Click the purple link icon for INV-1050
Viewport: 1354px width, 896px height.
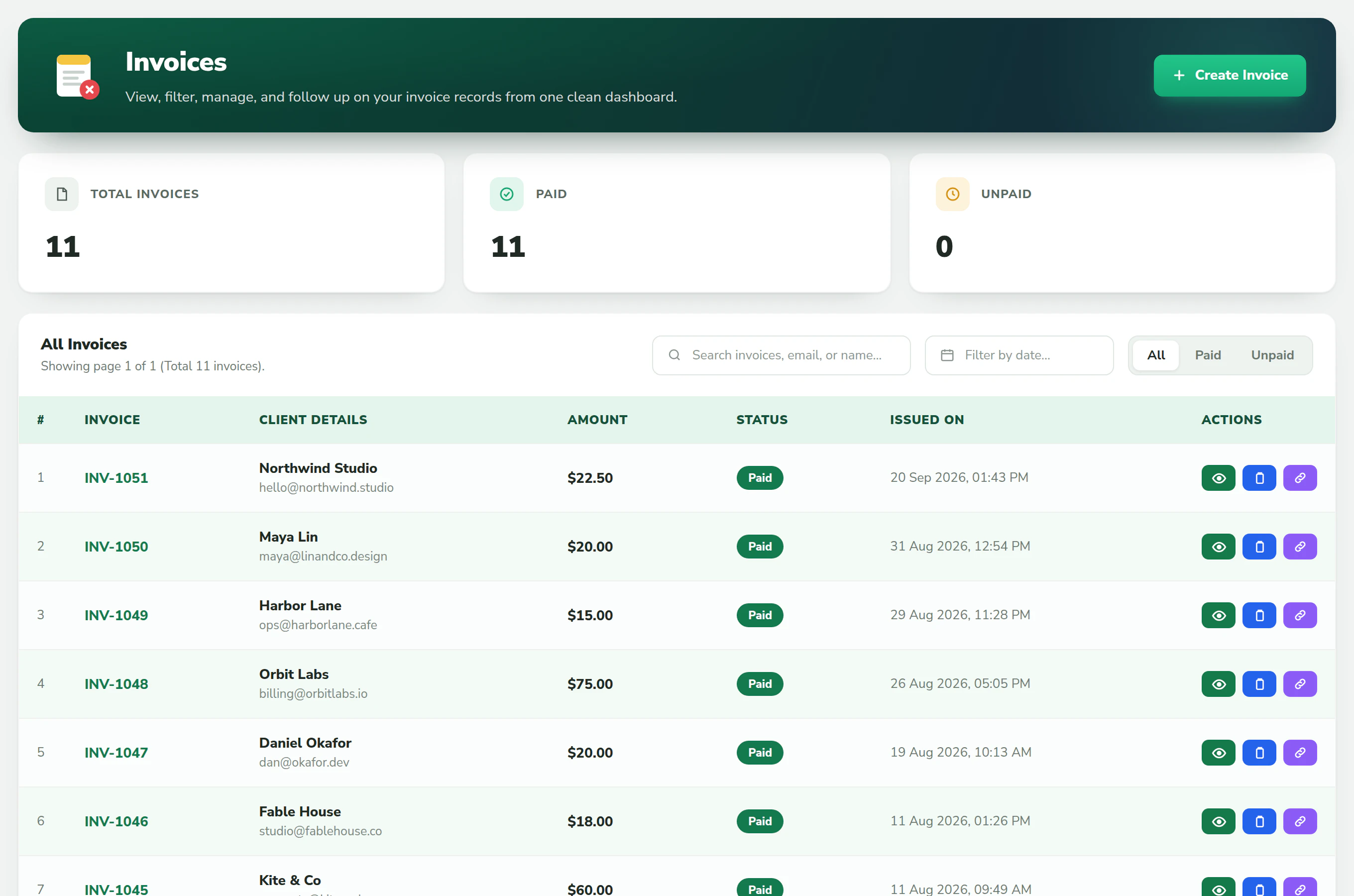1300,546
